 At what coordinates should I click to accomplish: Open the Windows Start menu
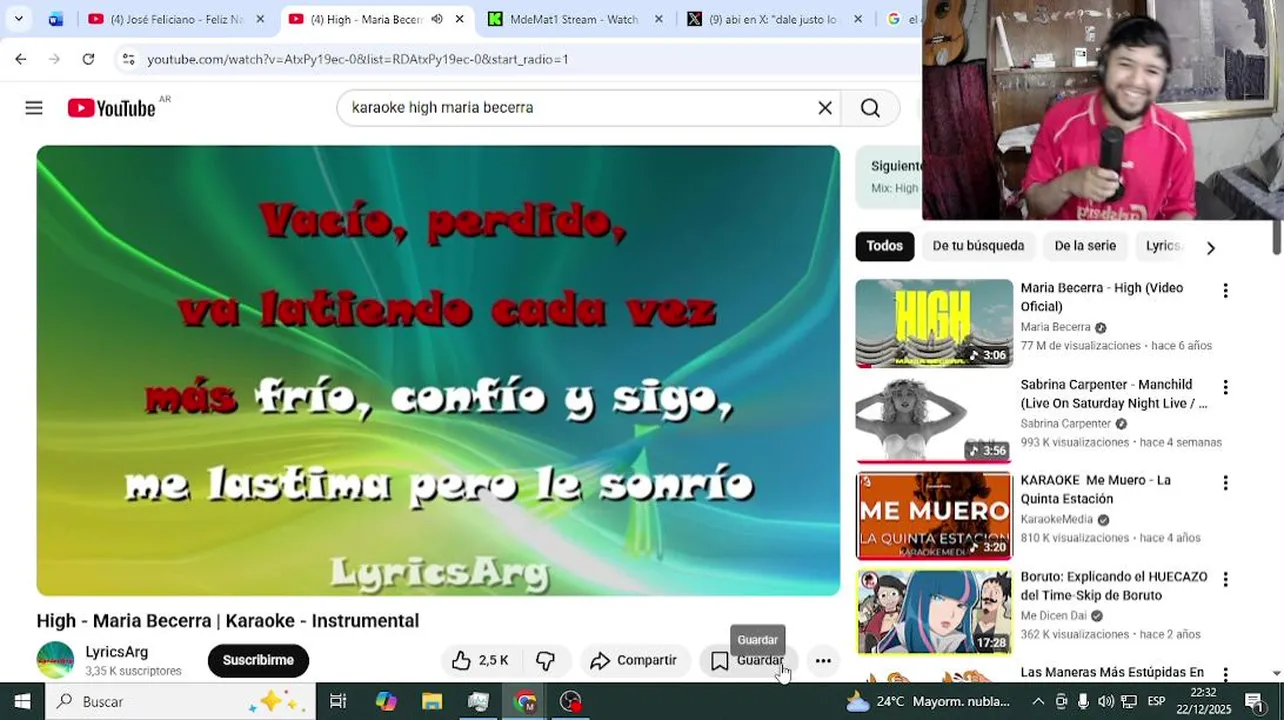tap(22, 701)
